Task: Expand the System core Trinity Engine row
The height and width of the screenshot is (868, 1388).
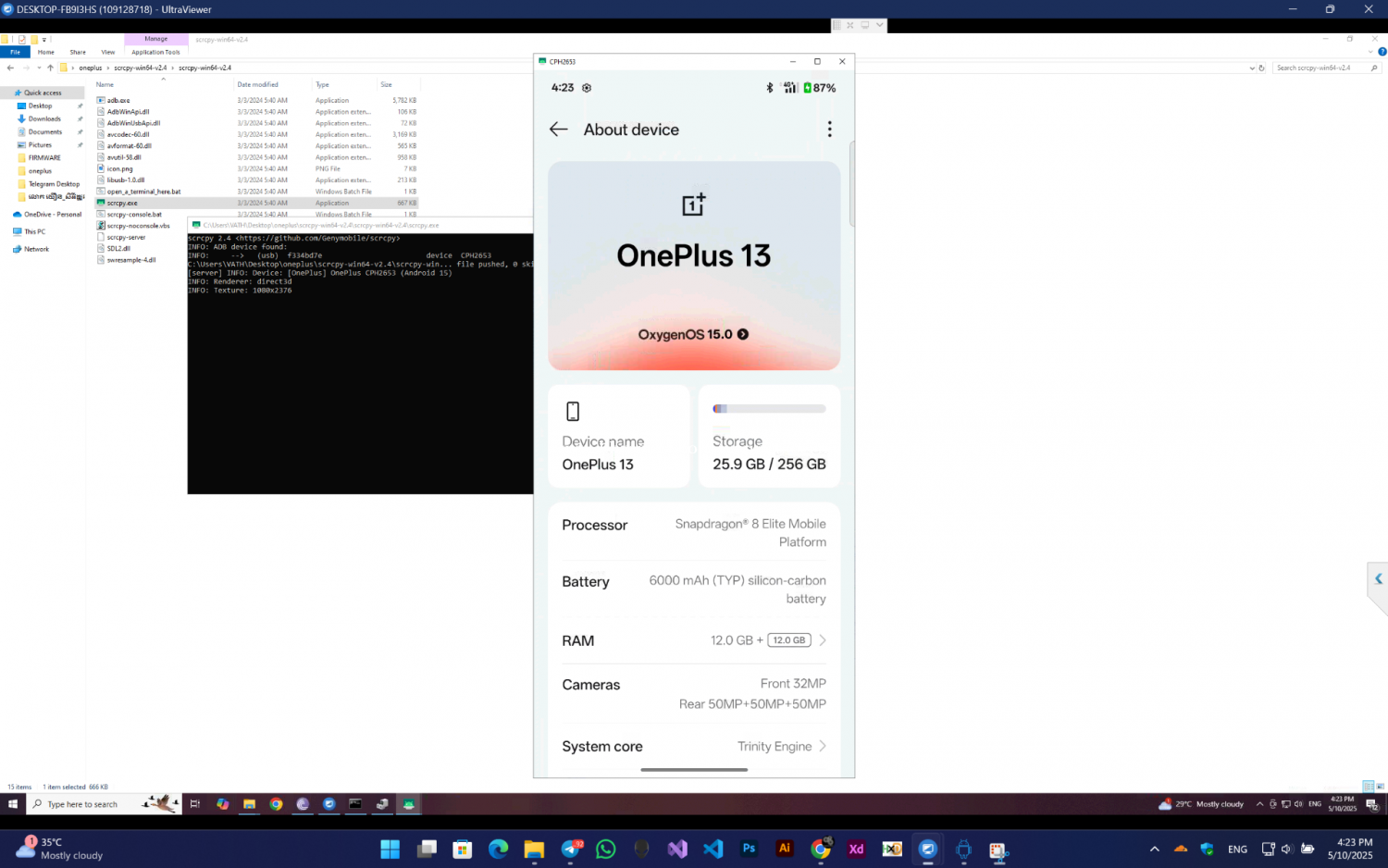Action: click(694, 747)
